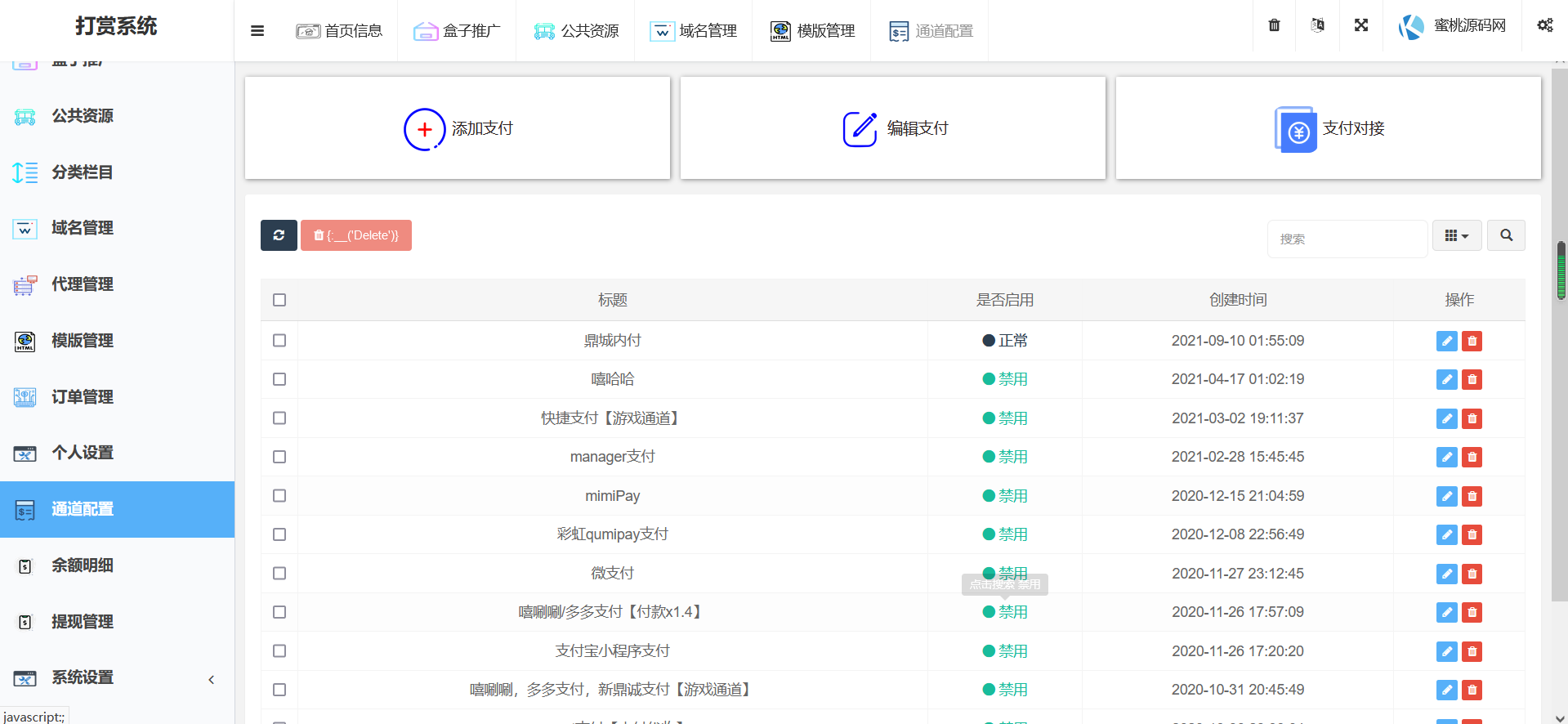Click the language switch icon in header
Image resolution: width=1568 pixels, height=724 pixels.
pyautogui.click(x=1317, y=25)
